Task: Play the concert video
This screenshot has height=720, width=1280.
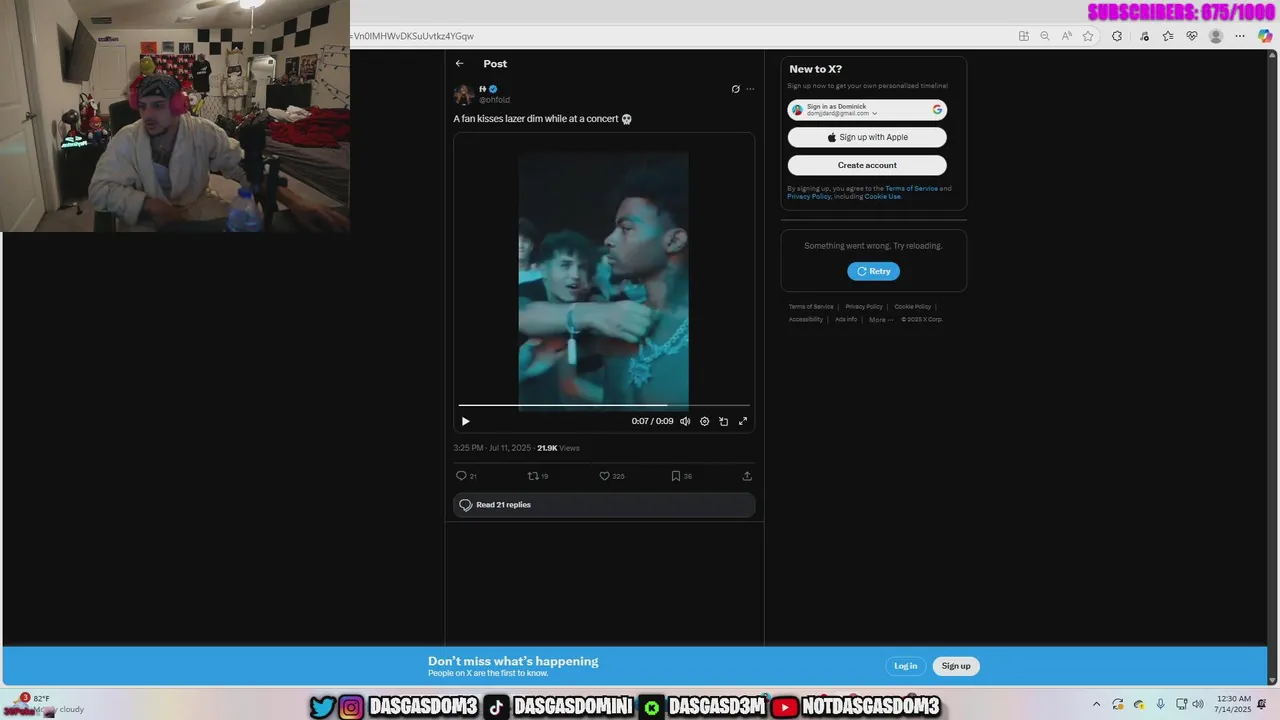Action: pyautogui.click(x=465, y=421)
